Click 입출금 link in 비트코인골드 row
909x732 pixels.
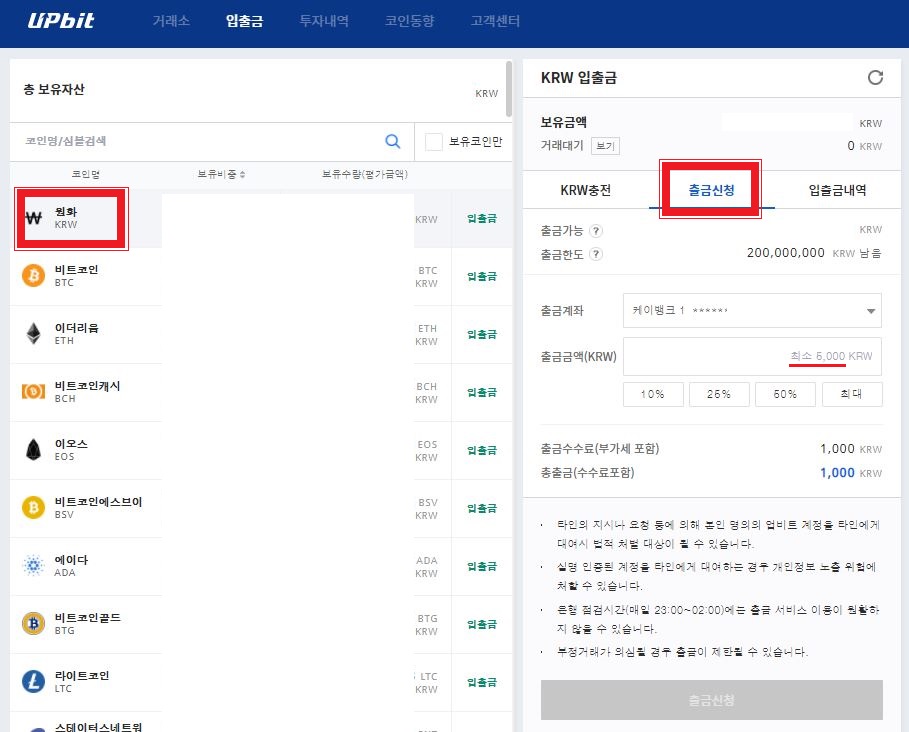(482, 624)
